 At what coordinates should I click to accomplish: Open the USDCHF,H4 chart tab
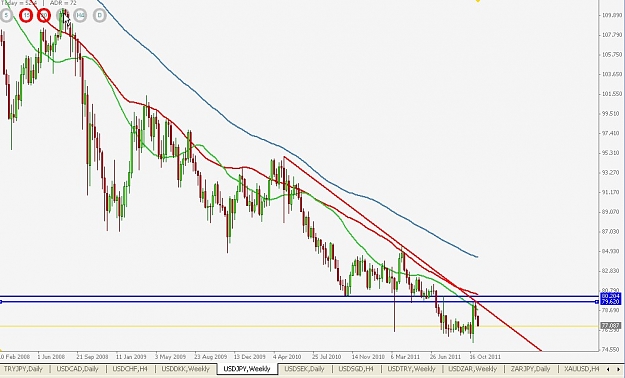point(130,369)
